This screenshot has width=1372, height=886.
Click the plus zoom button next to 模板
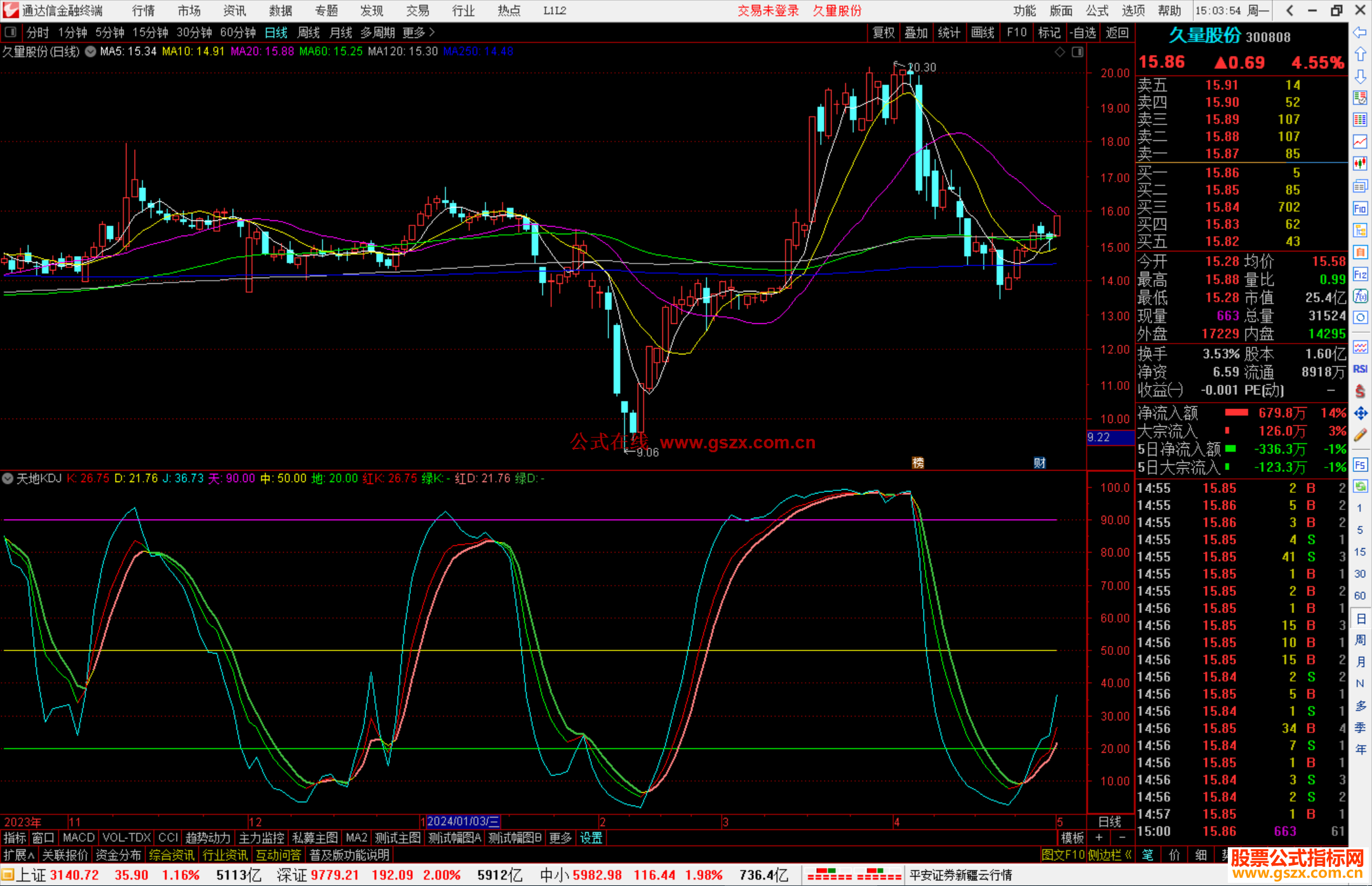1099,838
